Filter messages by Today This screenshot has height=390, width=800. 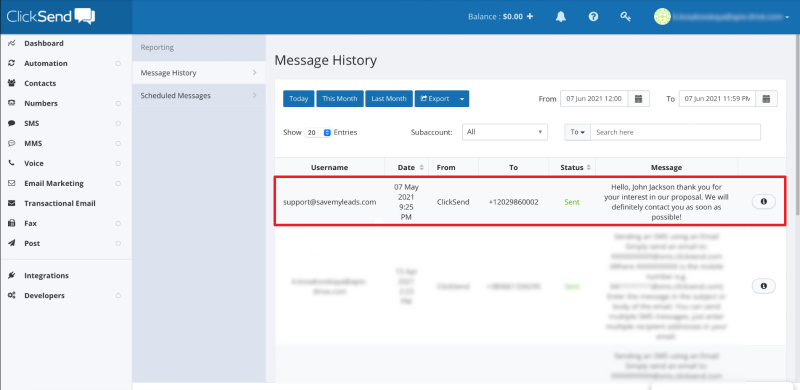pyautogui.click(x=298, y=99)
